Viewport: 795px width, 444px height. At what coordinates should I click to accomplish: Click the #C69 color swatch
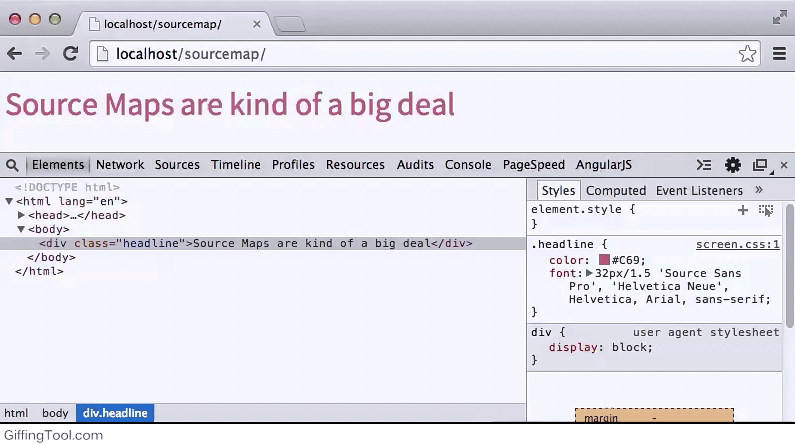coord(604,260)
